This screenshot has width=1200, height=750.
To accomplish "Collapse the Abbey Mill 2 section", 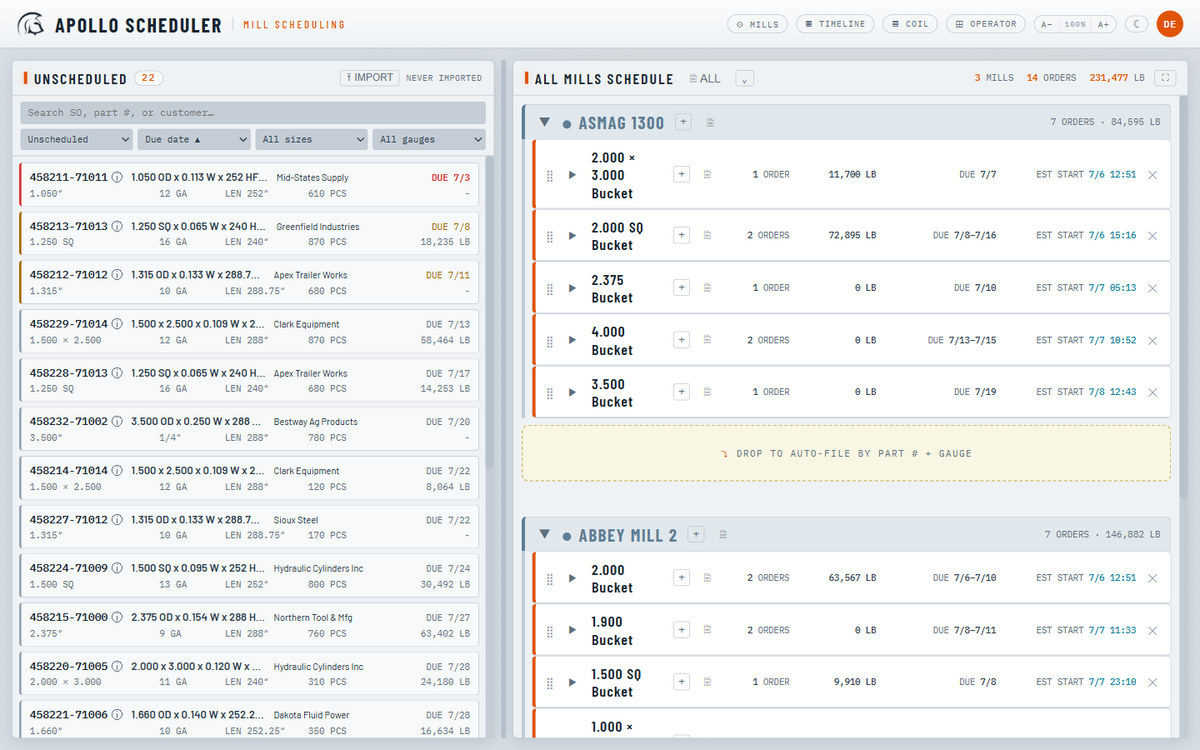I will (x=545, y=535).
